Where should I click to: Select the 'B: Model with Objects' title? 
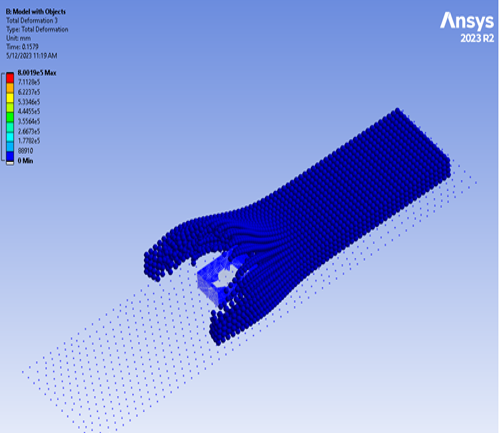point(36,12)
